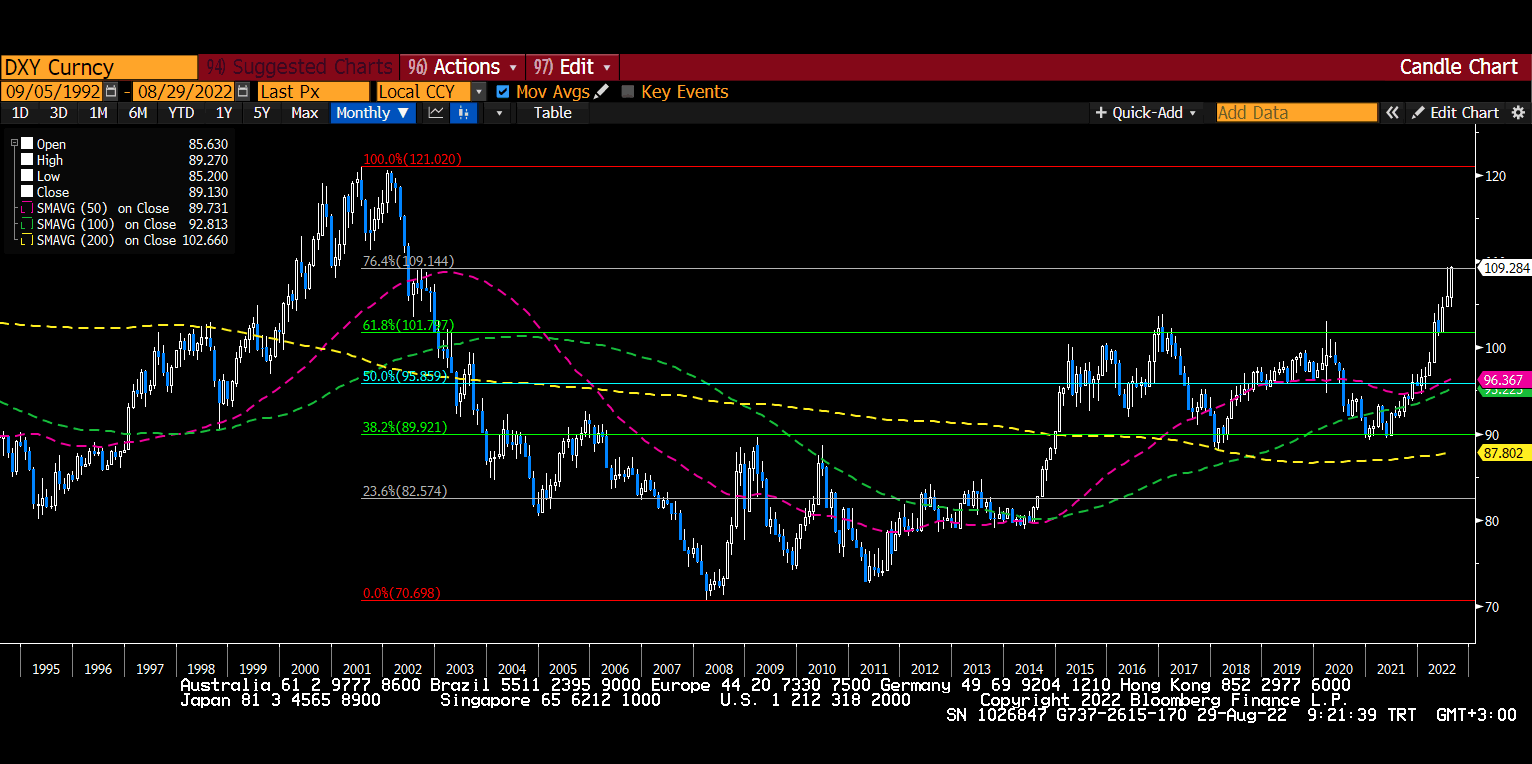Open the end date calendar picker
Viewport: 1532px width, 764px height.
[242, 91]
